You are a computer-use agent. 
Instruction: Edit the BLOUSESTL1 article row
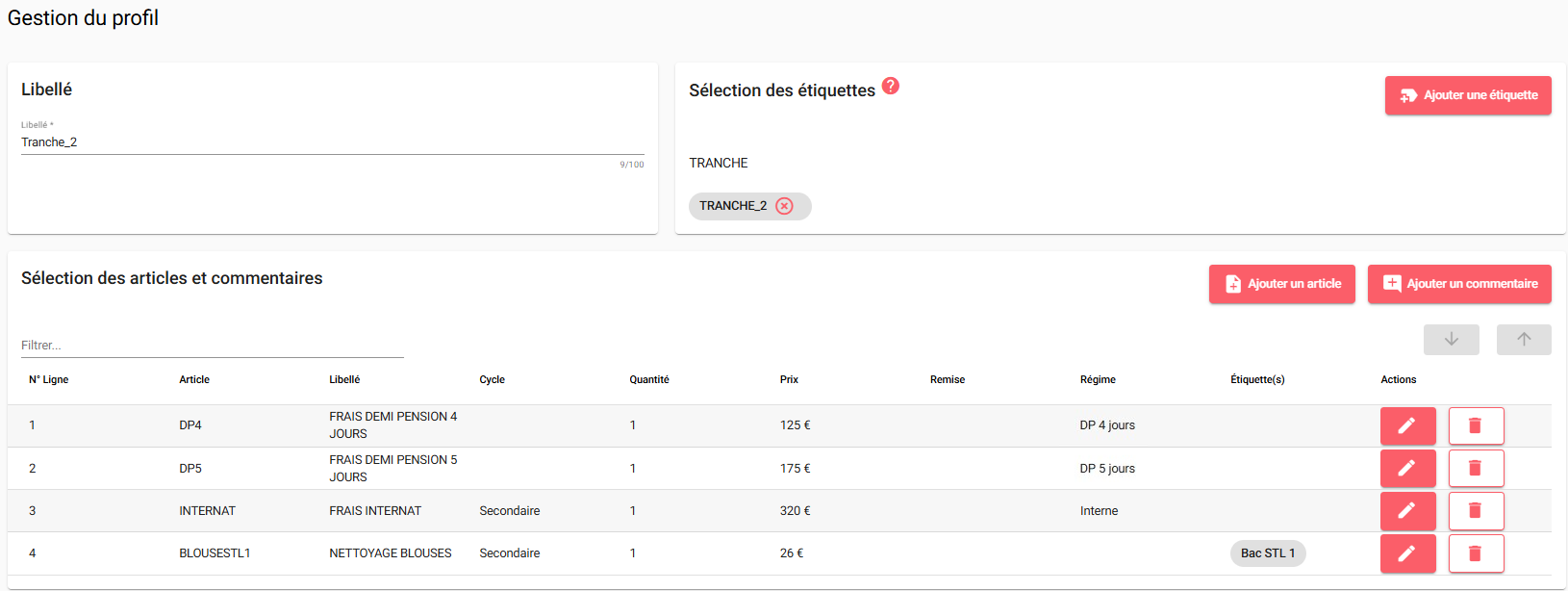pos(1407,553)
